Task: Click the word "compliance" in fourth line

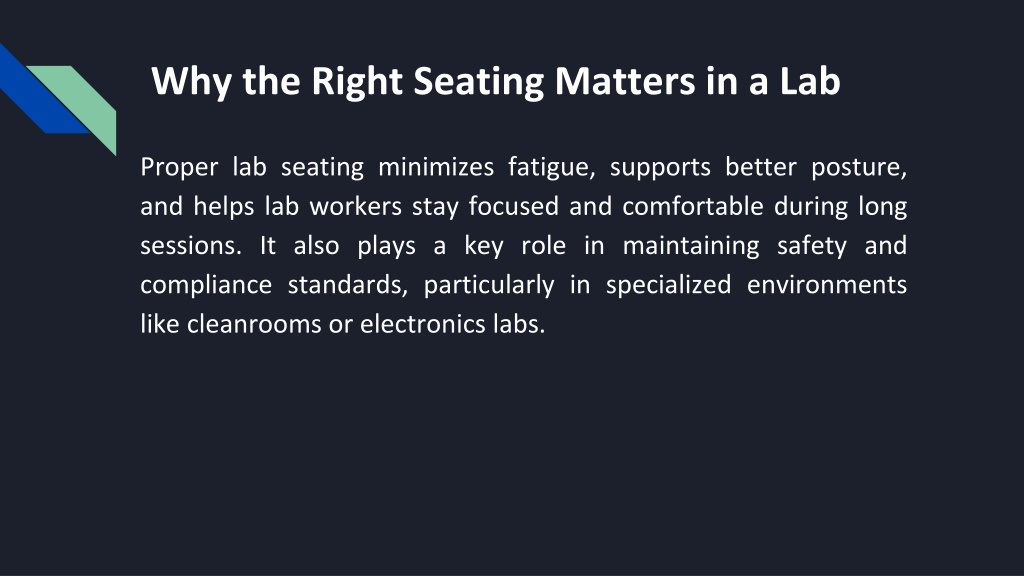Action: [206, 286]
